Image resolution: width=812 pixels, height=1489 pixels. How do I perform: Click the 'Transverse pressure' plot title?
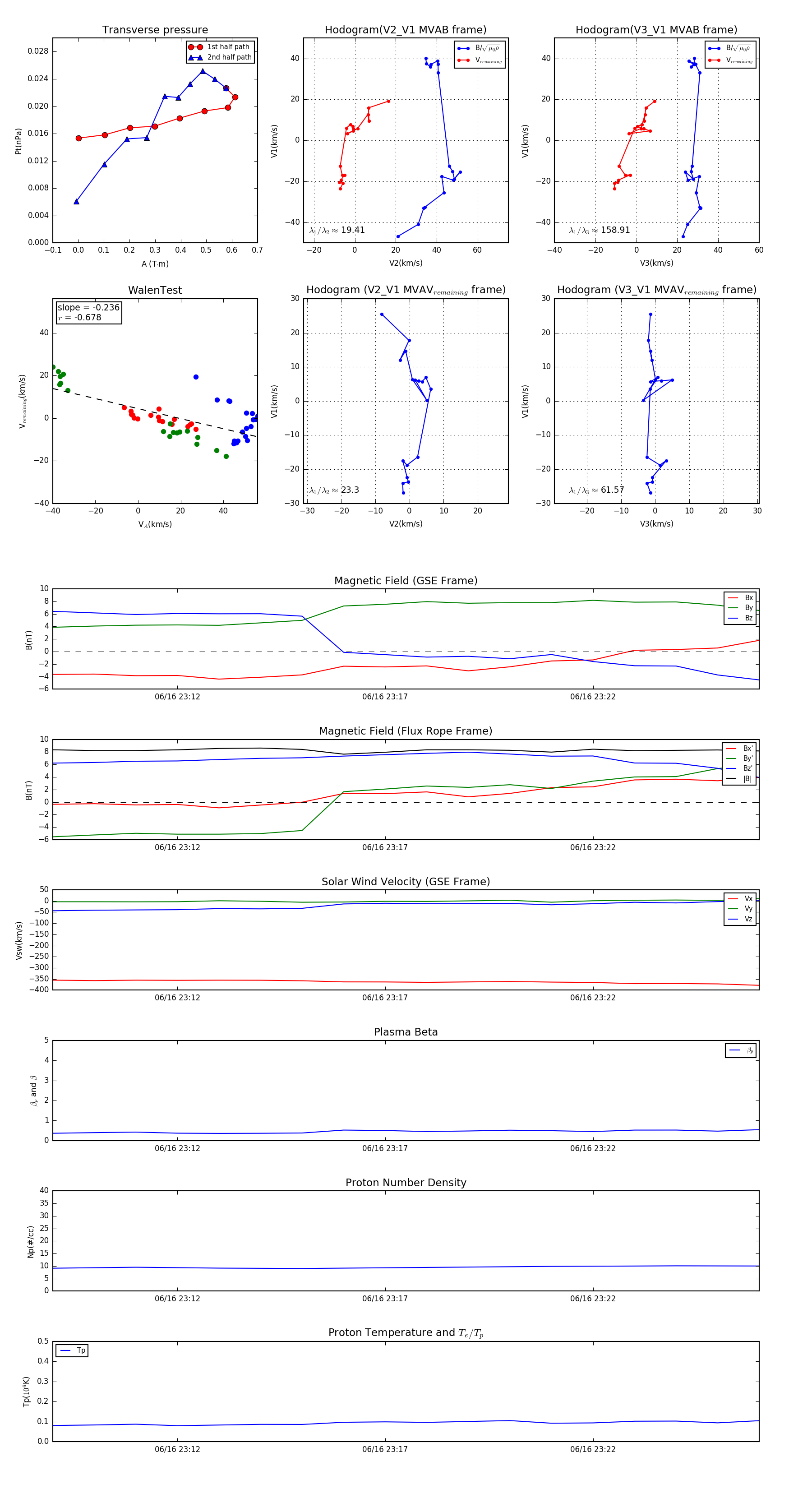tap(155, 30)
